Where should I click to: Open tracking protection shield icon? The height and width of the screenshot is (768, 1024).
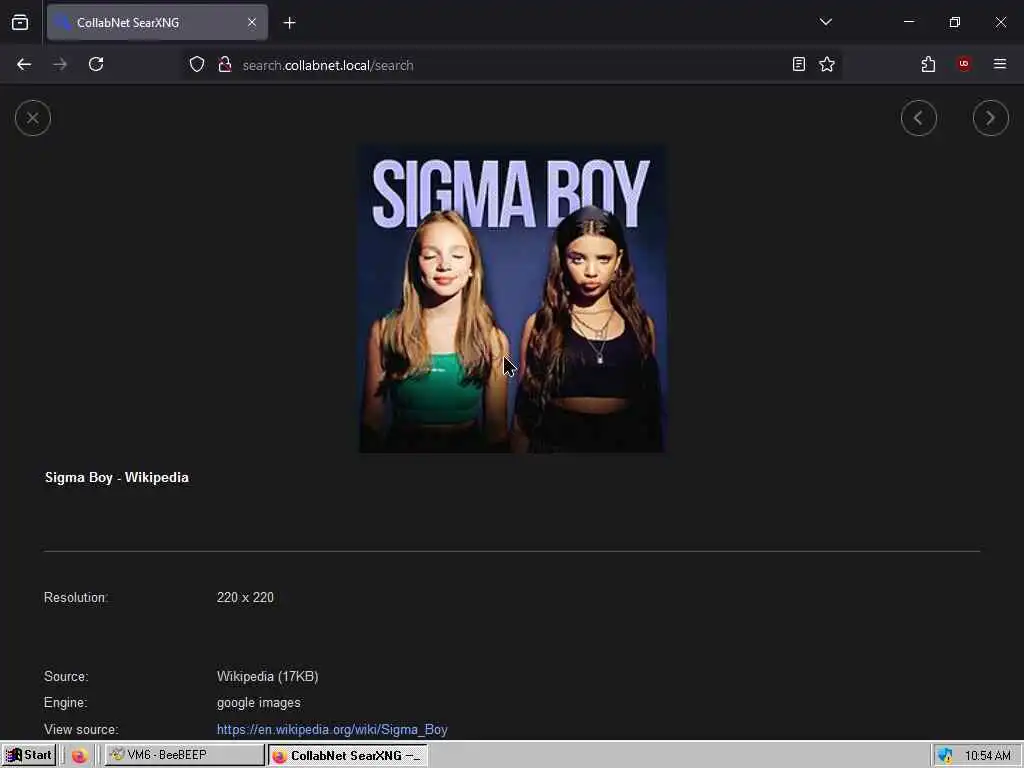tap(197, 65)
